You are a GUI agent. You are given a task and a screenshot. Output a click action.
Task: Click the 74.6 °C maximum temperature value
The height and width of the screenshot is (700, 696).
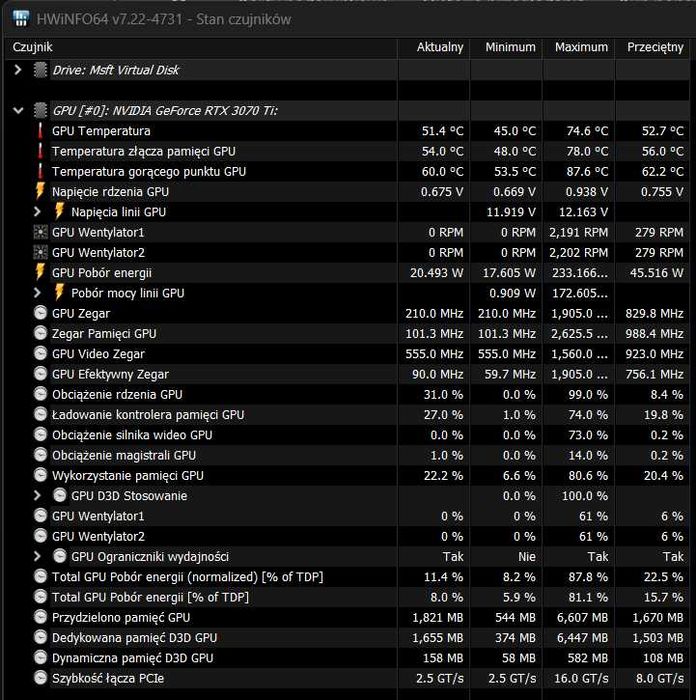[x=587, y=131]
